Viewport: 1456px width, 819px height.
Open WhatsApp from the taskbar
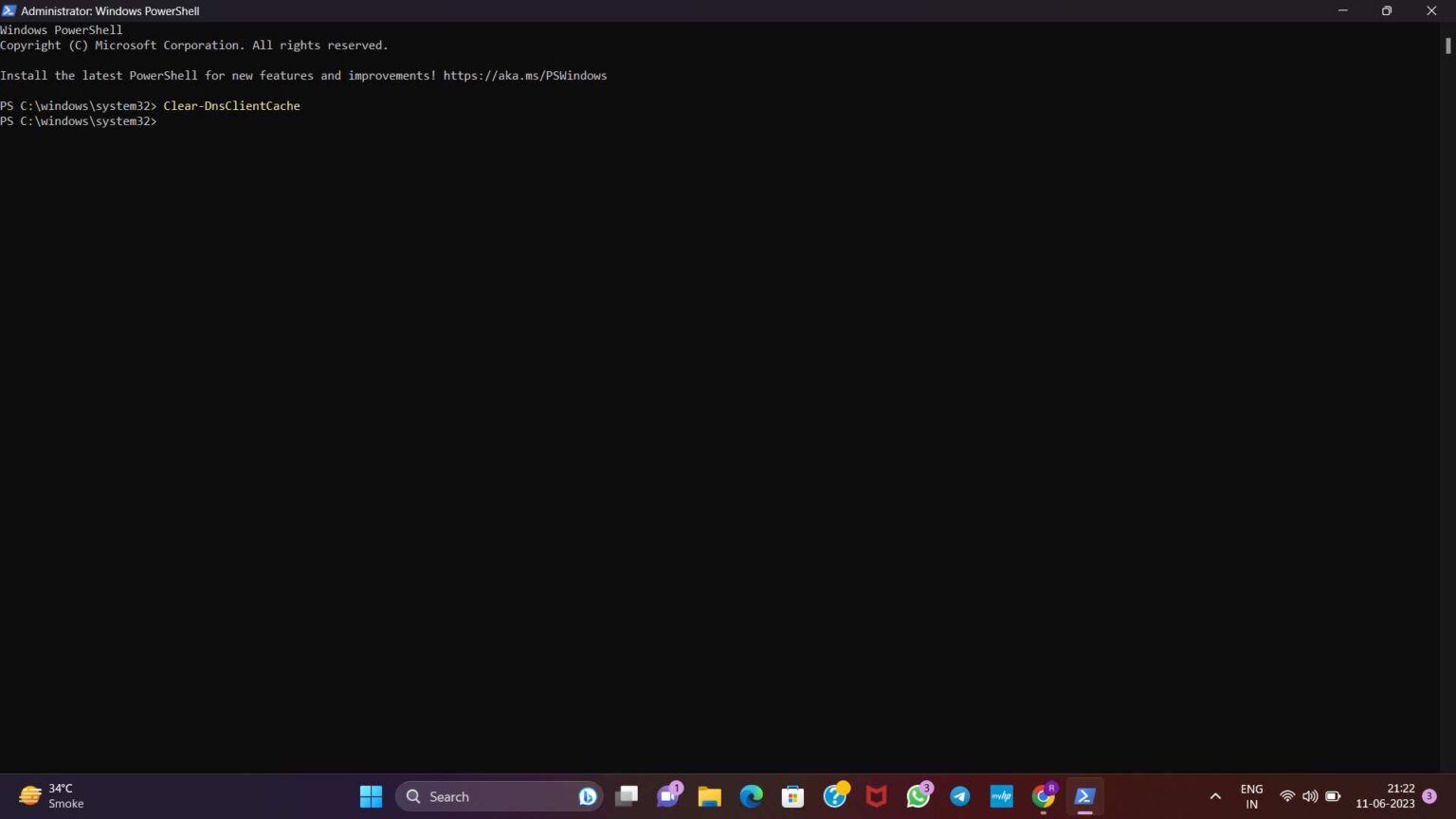pyautogui.click(x=918, y=796)
